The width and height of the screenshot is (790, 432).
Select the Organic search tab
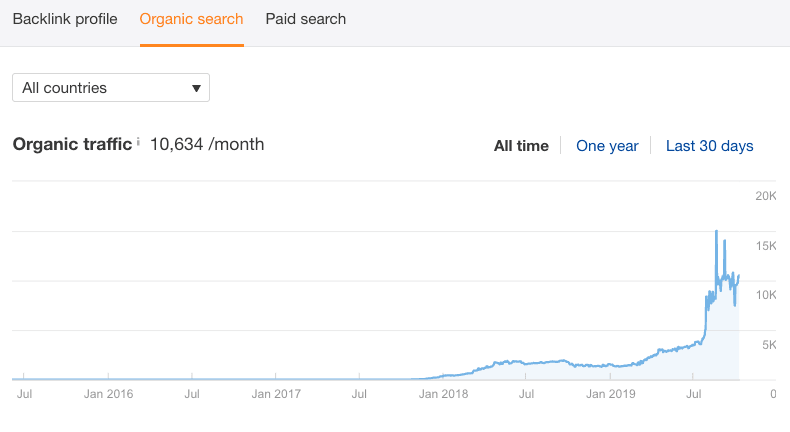[191, 19]
